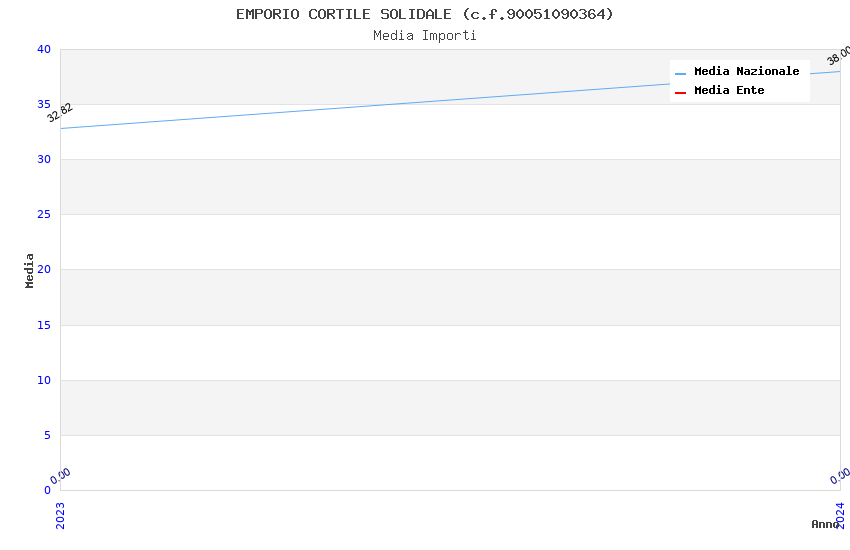Click the 0 y-axis tick label
Image resolution: width=850 pixels, height=550 pixels.
[48, 490]
